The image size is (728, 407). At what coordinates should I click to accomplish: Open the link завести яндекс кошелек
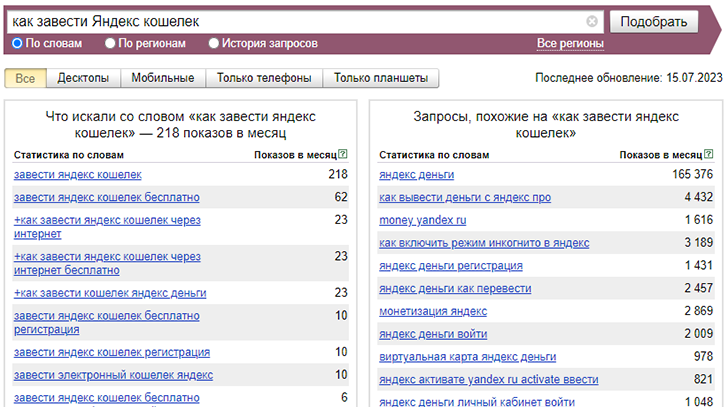coord(78,174)
